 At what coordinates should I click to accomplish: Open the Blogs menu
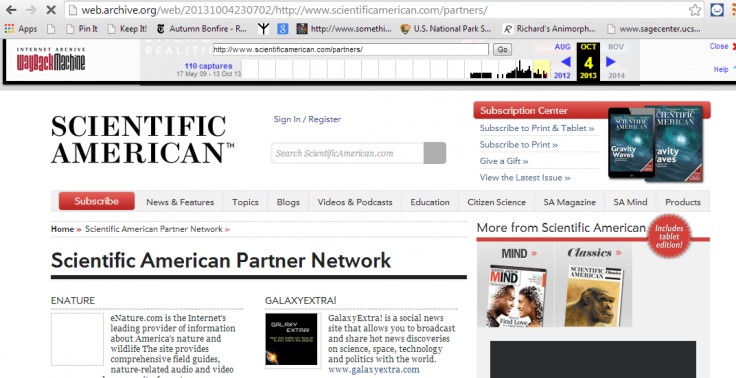click(x=288, y=202)
